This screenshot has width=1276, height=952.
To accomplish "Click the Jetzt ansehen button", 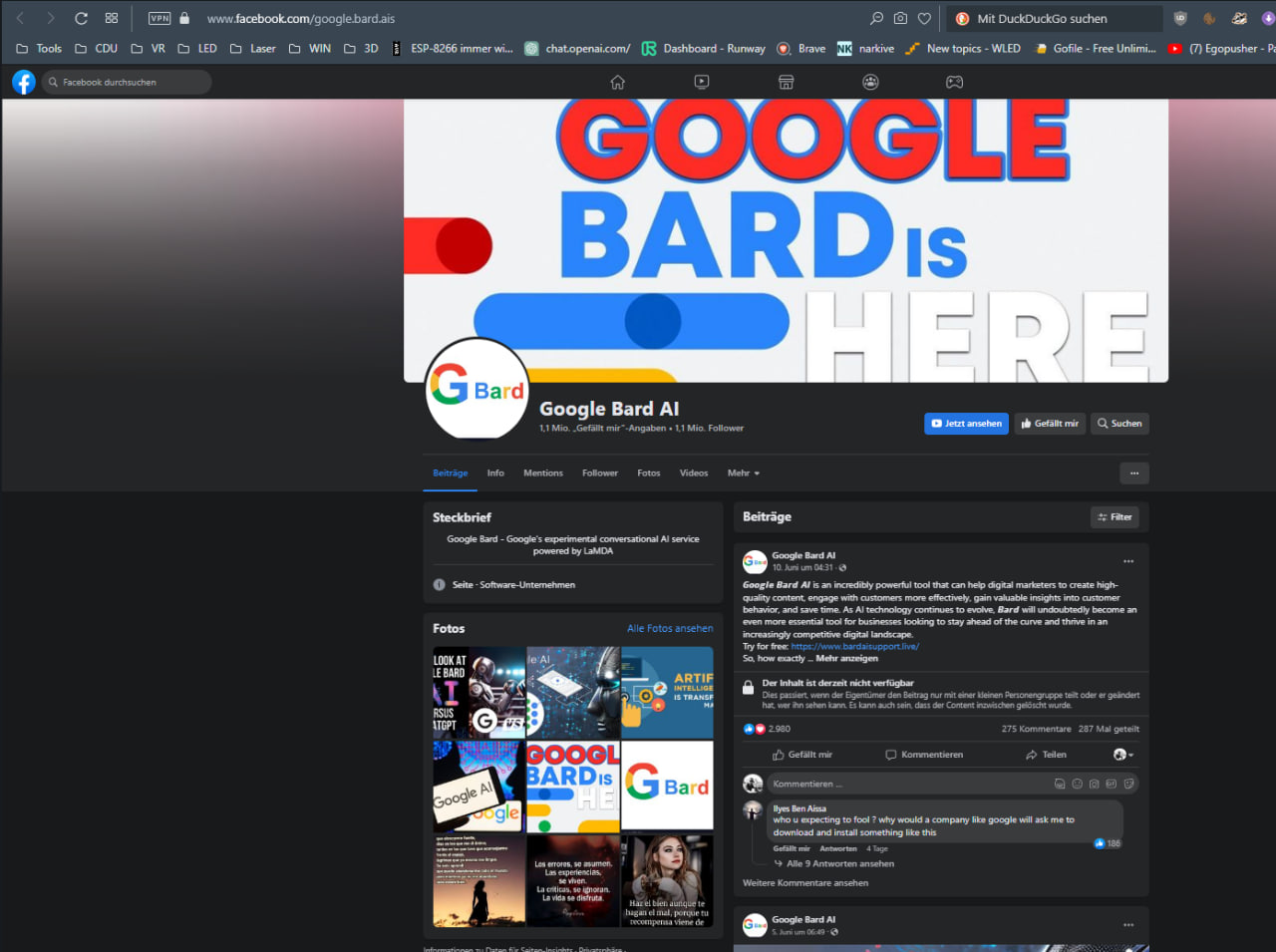I will pos(966,424).
